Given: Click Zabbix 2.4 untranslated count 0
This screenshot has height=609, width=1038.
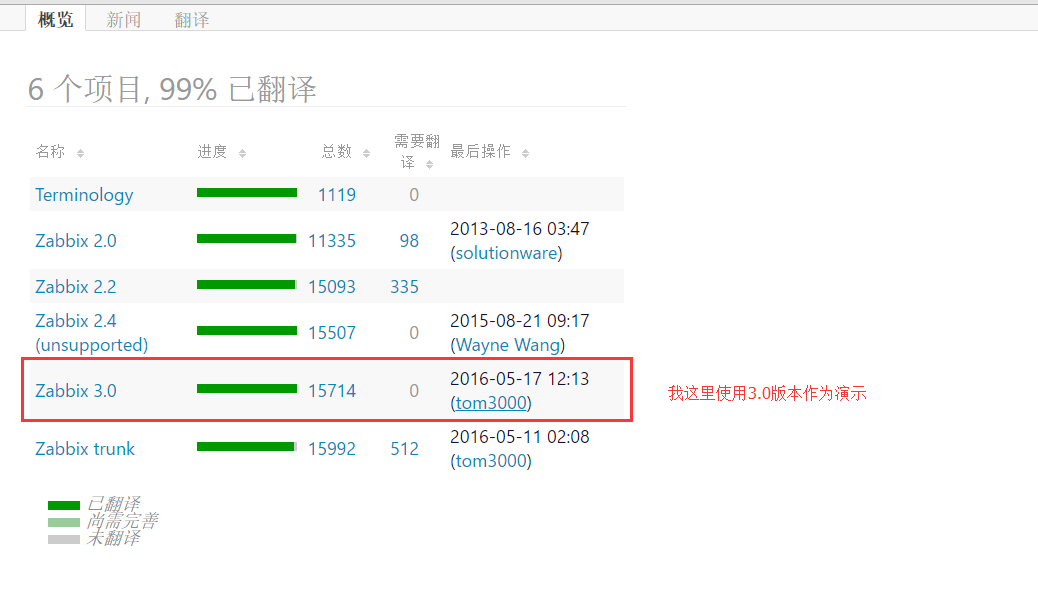Looking at the screenshot, I should coord(414,332).
